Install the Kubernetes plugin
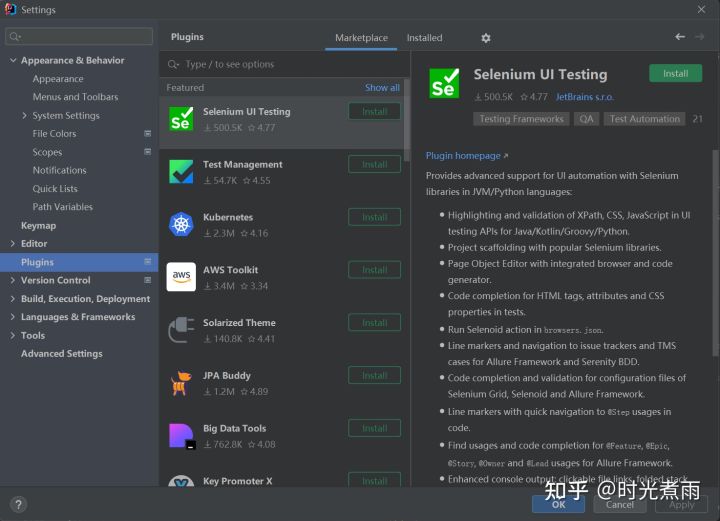 point(374,217)
